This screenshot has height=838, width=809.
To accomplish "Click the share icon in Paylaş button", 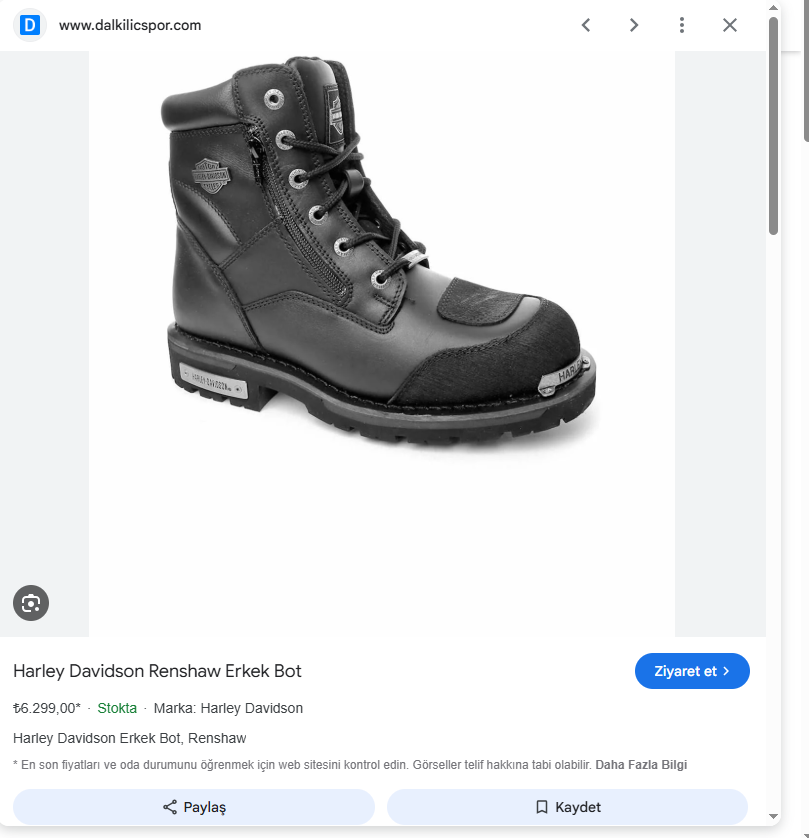I will click(x=170, y=807).
